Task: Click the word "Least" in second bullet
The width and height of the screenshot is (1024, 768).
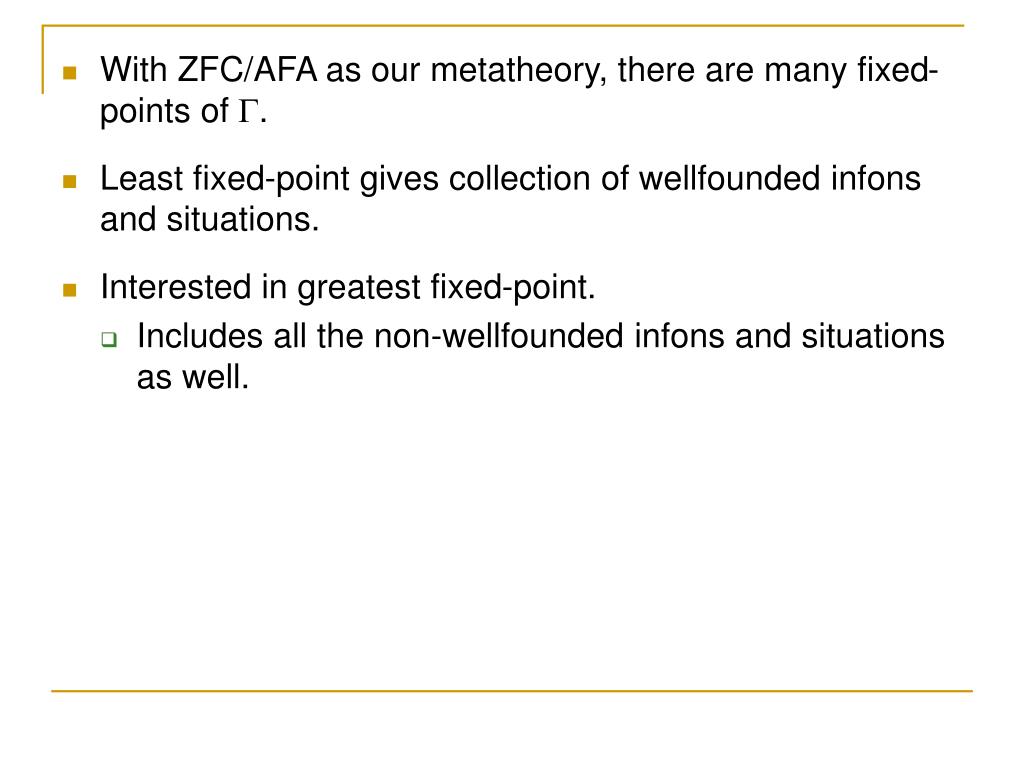Action: (x=141, y=178)
